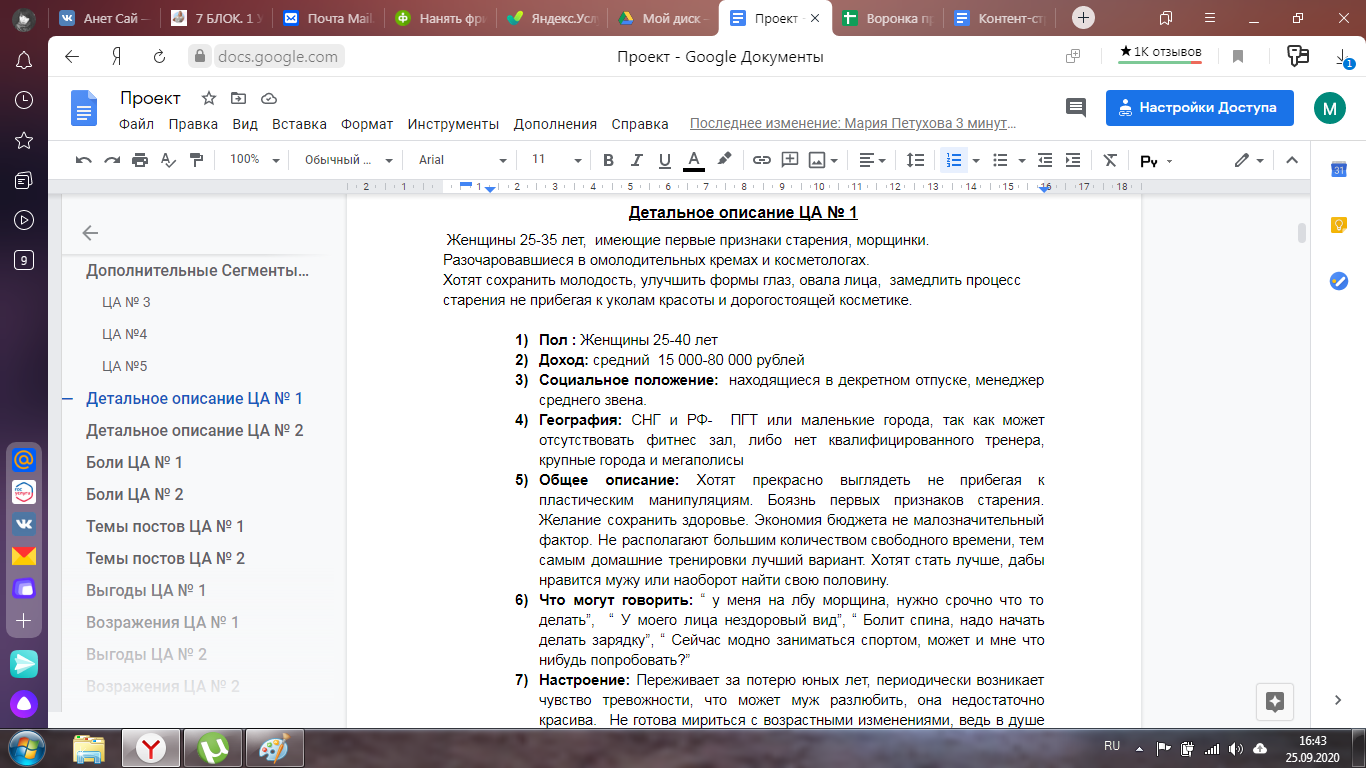This screenshot has width=1366, height=768.
Task: Jump to Боли ЦА № 1 in the outline
Action: [x=134, y=462]
